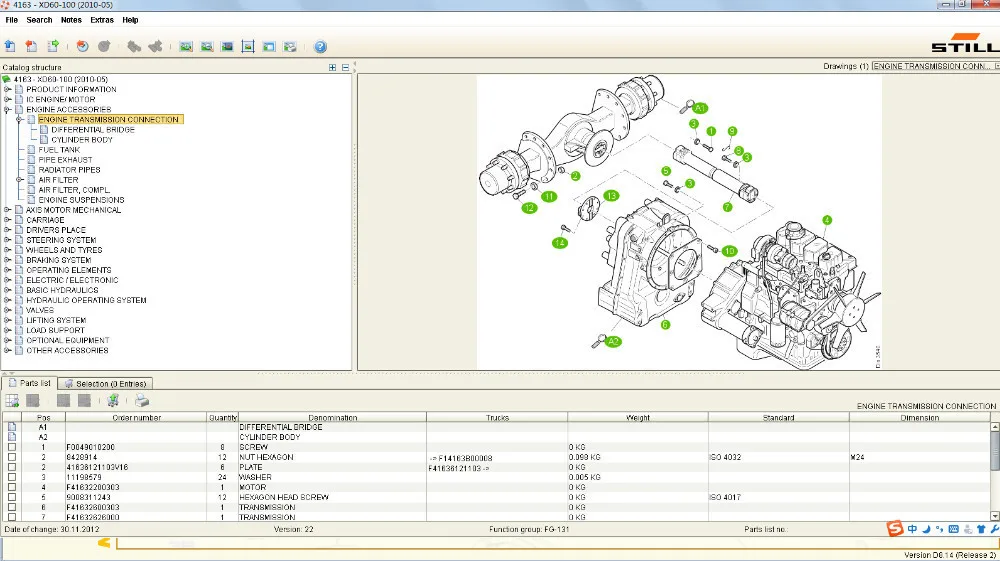Click callout 7 on the shaft

tap(727, 207)
